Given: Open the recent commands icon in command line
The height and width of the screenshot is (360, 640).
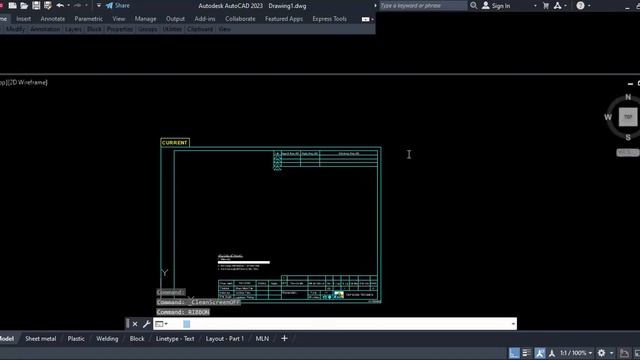Looking at the screenshot, I should [161, 324].
